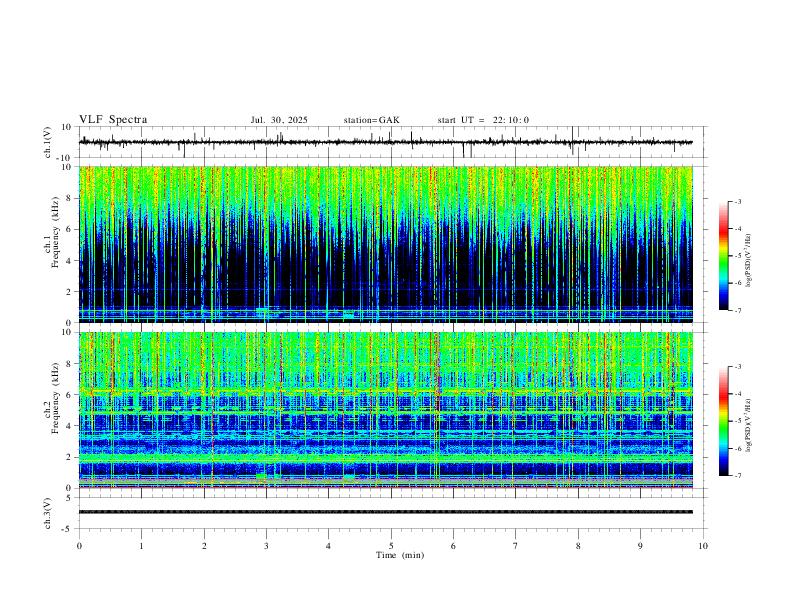792x612 pixels.
Task: Click the "start UT = 22:10:0" label
Action: coord(483,120)
